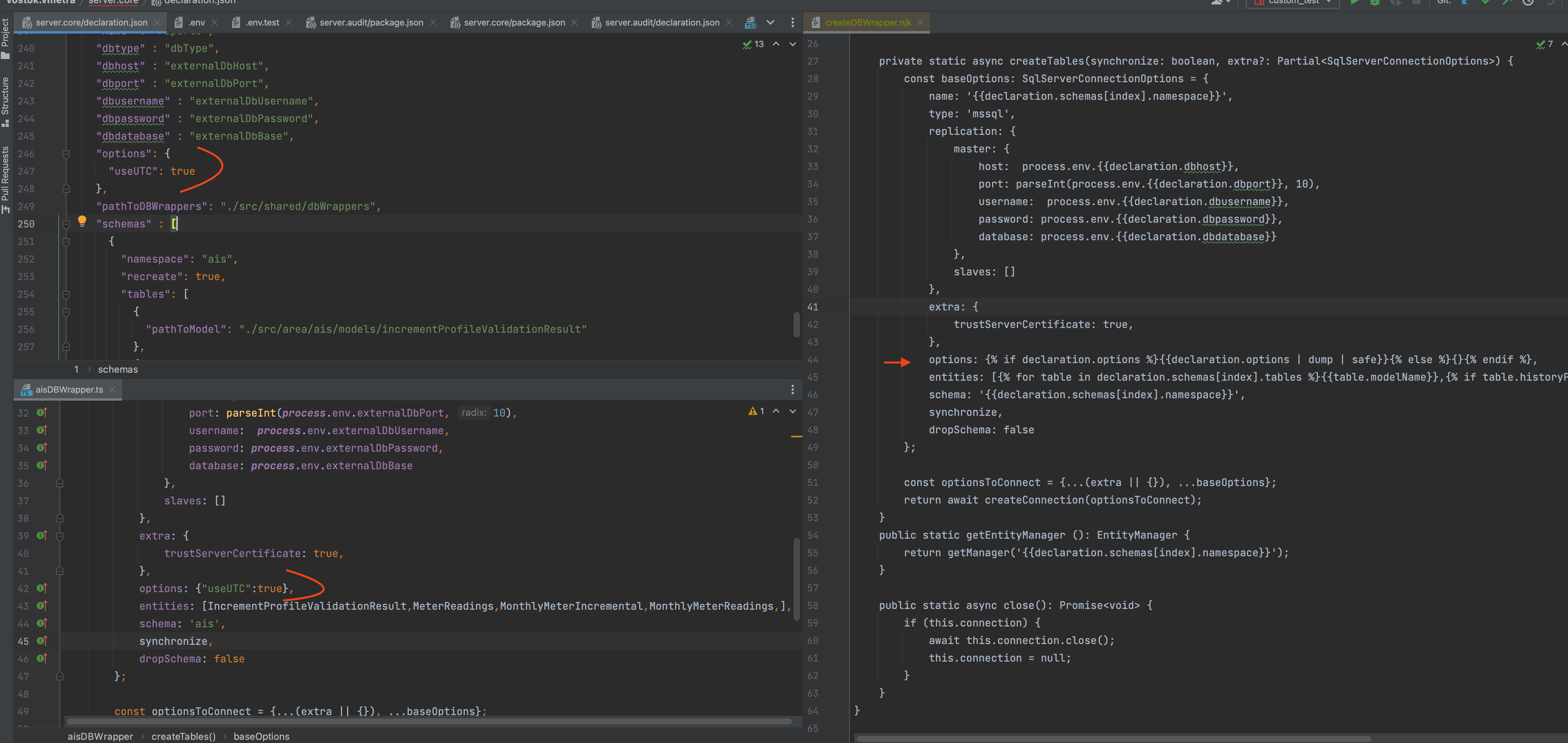The height and width of the screenshot is (743, 1568).
Task: Click the createTables() breadcrumb
Action: tap(183, 736)
